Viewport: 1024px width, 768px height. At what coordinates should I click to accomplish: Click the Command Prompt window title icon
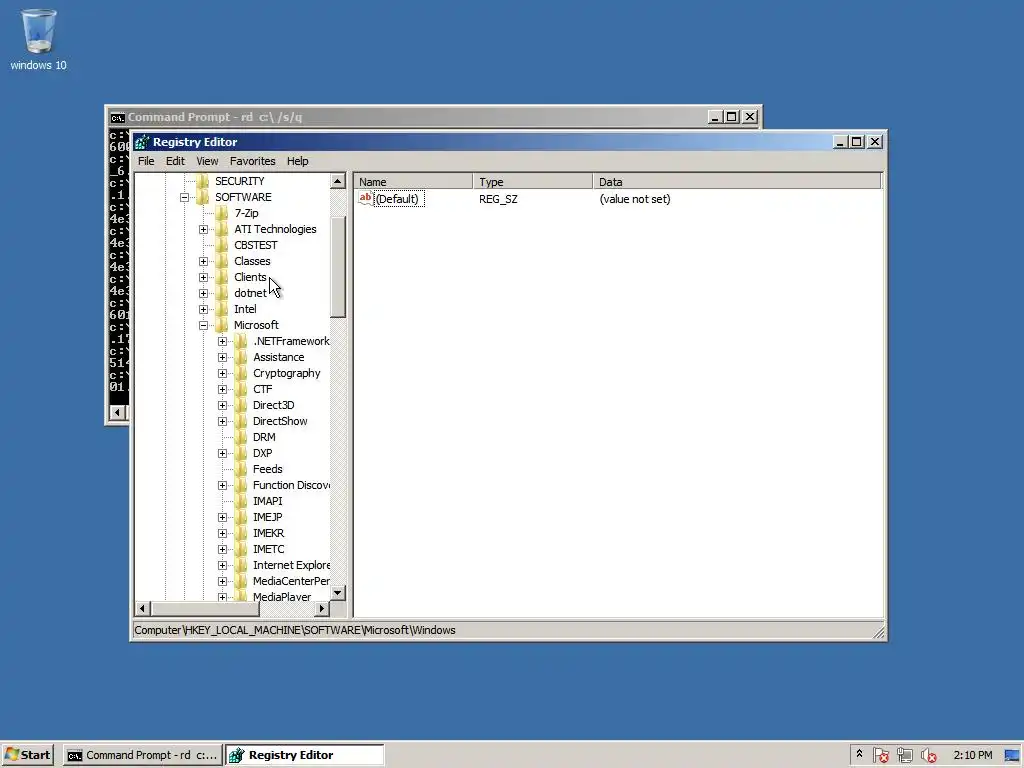pyautogui.click(x=118, y=118)
